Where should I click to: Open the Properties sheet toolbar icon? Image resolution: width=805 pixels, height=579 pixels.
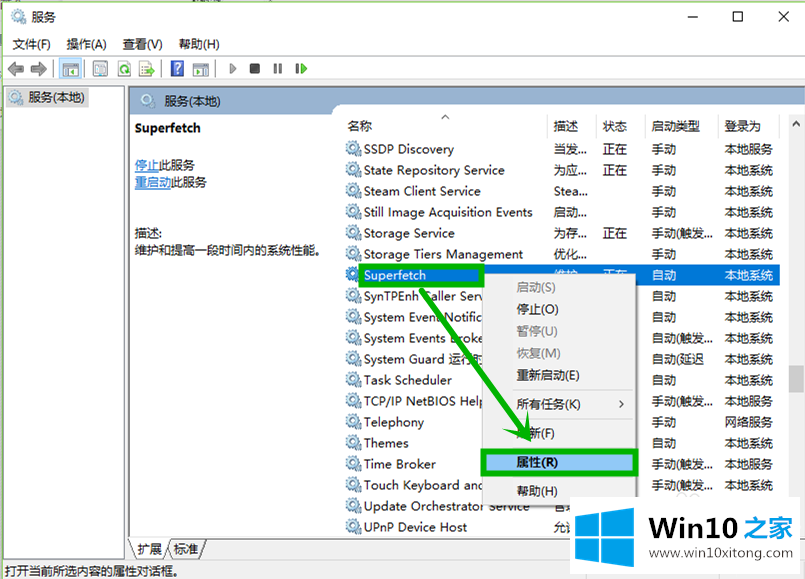[x=100, y=69]
